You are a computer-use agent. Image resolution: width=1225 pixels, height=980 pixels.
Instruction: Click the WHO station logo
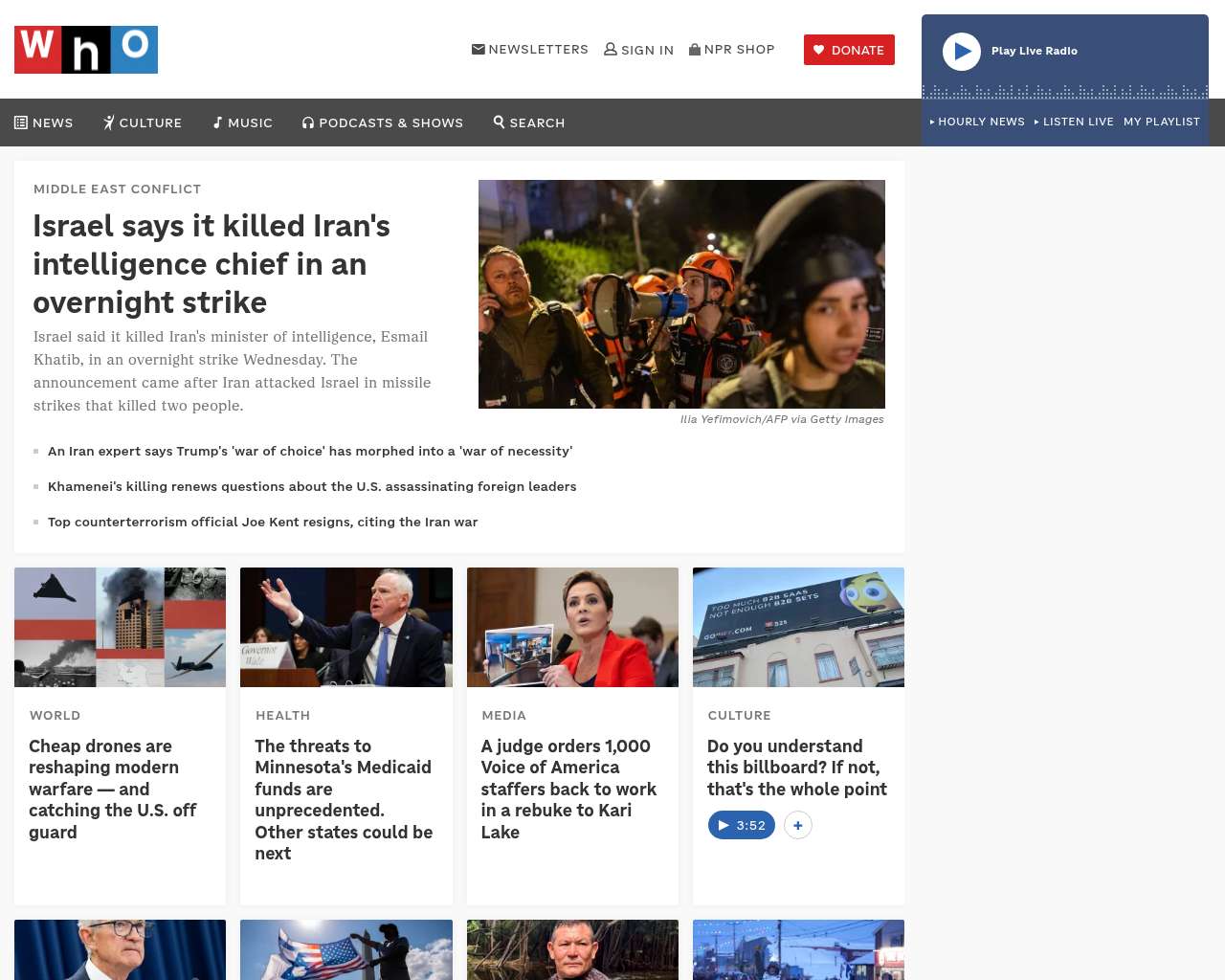coord(86,50)
